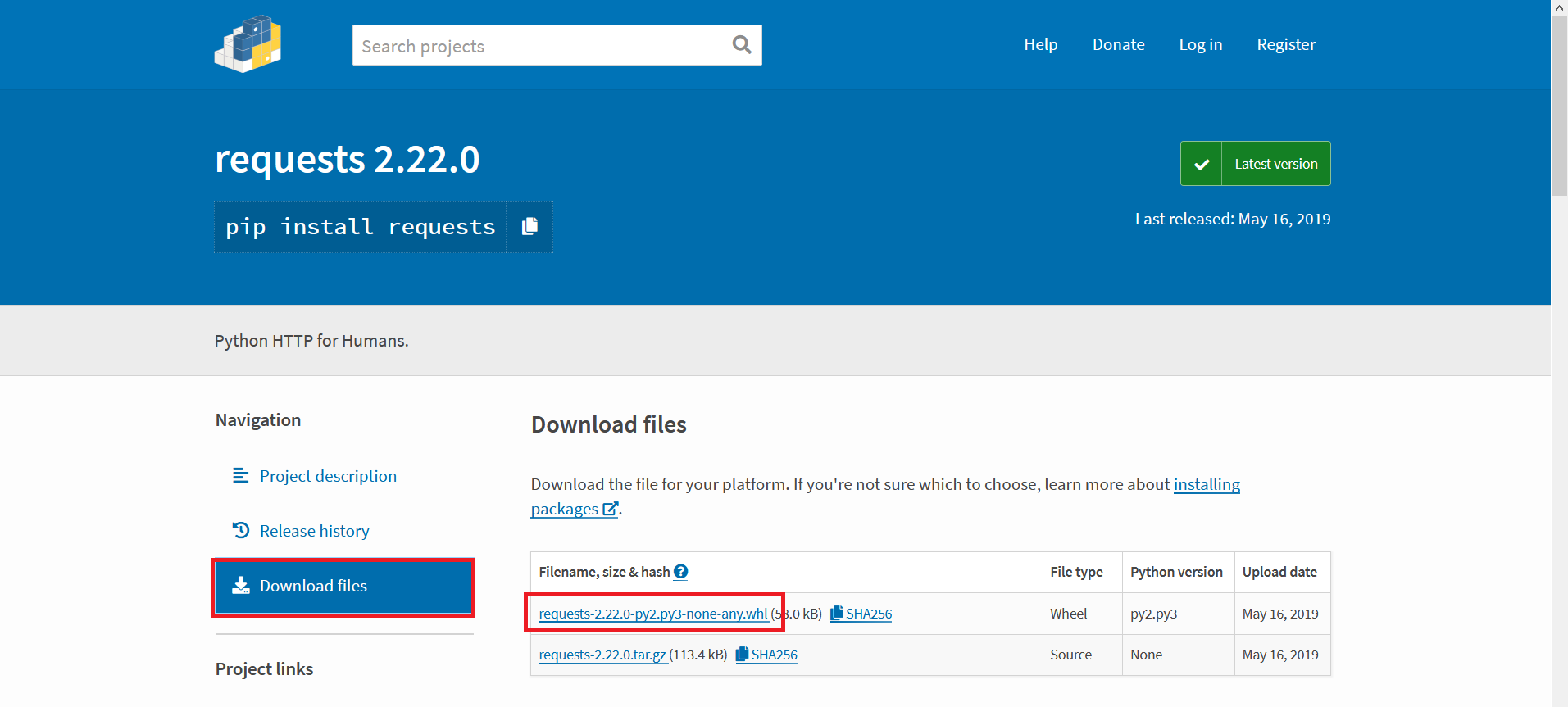
Task: Go to Log in
Action: click(x=1201, y=44)
